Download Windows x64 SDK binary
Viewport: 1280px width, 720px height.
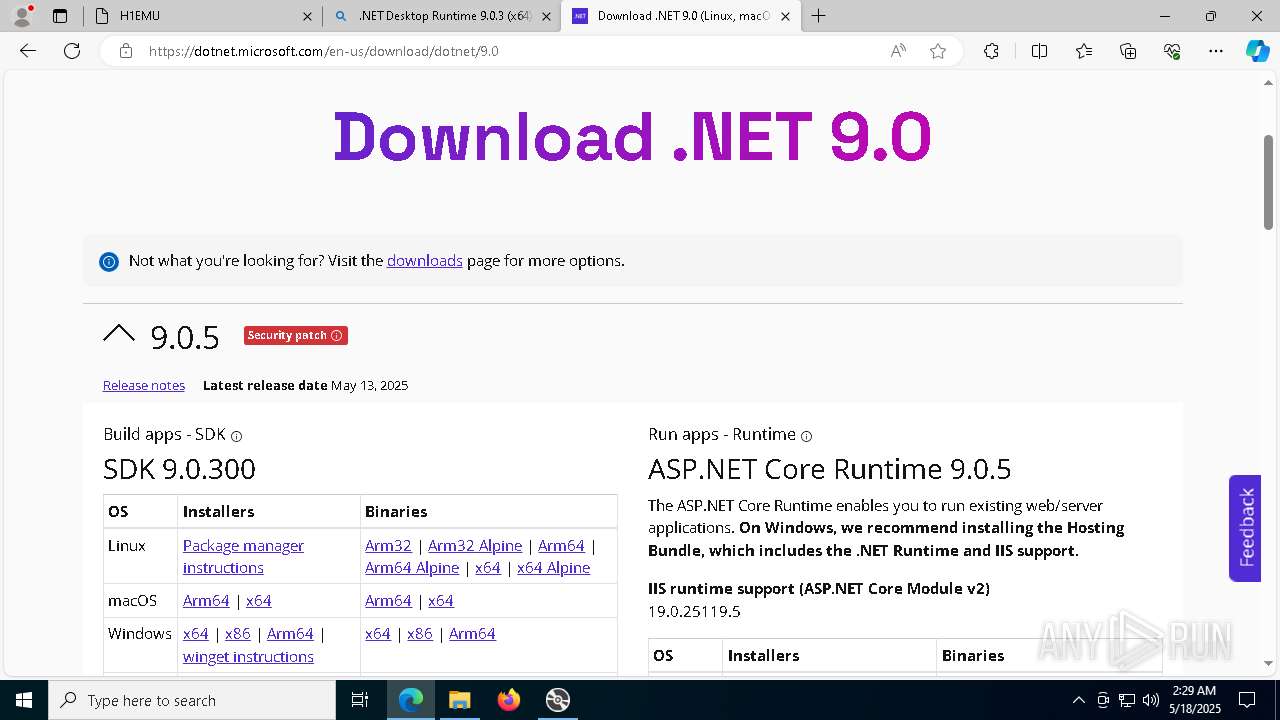[378, 634]
